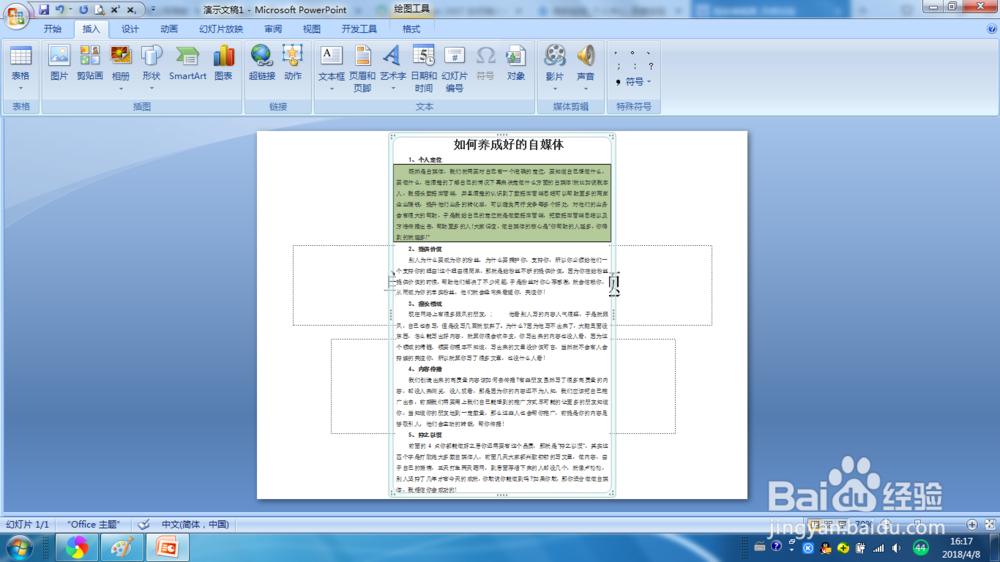Click the slide title 如何养成好的自媒体
The width and height of the screenshot is (1000, 562).
(508, 145)
